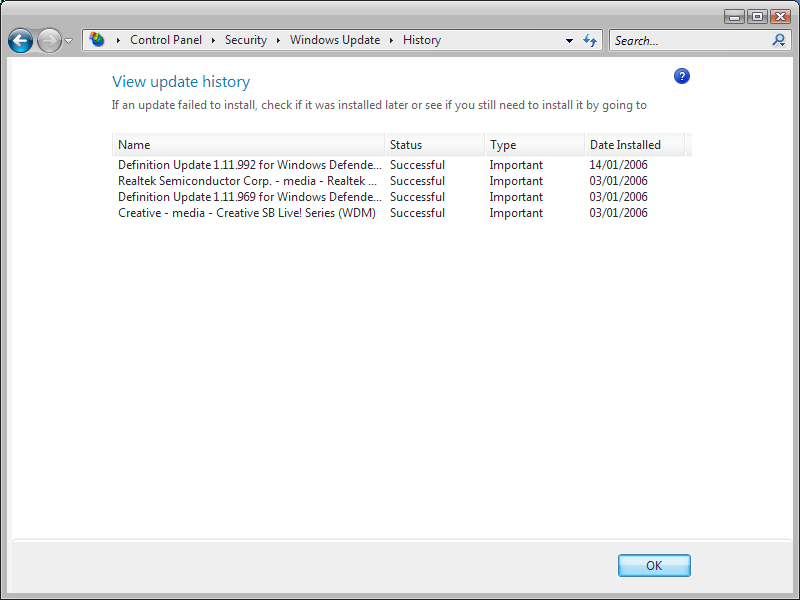This screenshot has width=800, height=600.
Task: Click the 14/01/2006 install date
Action: click(618, 165)
